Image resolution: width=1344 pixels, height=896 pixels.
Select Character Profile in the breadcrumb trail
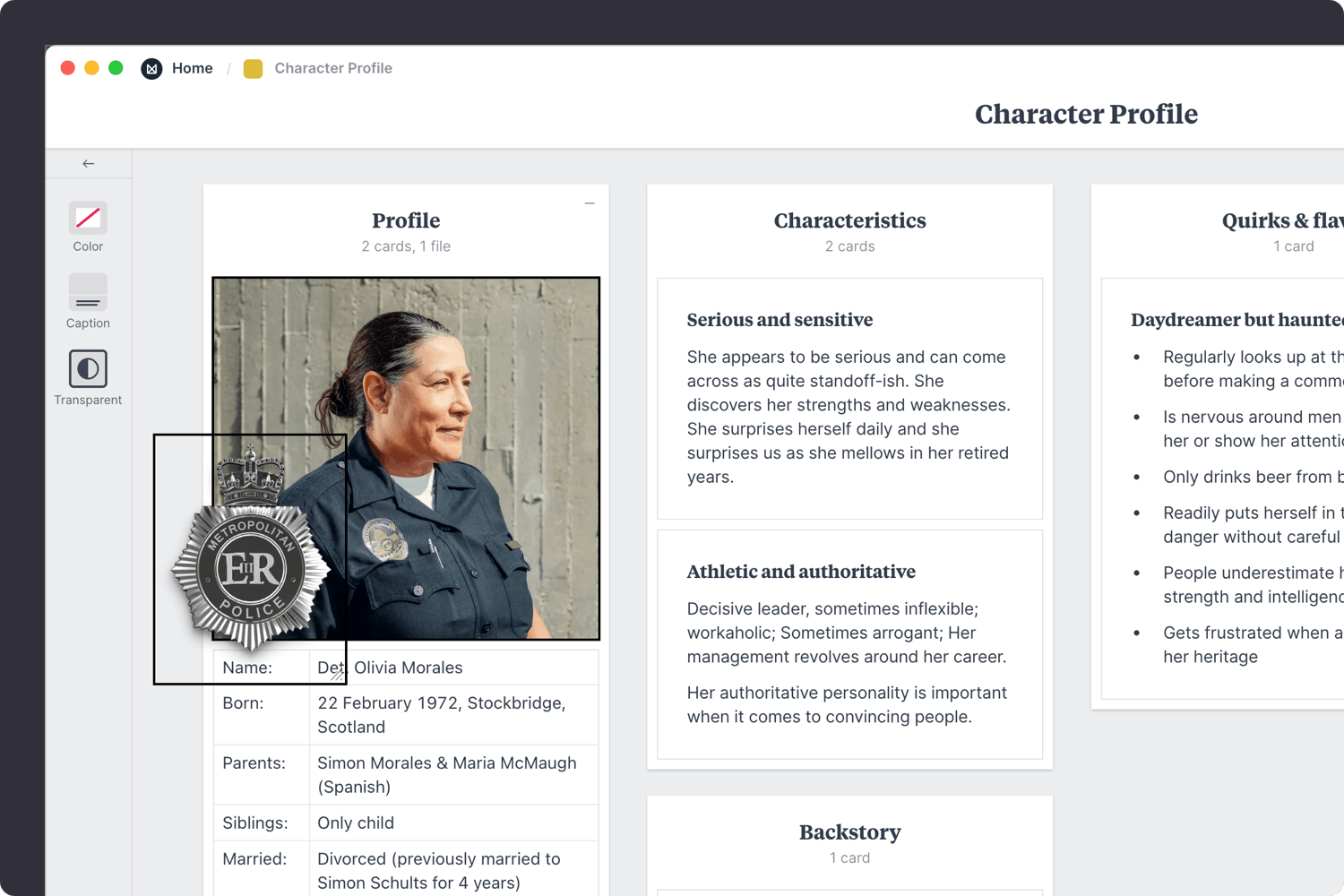tap(333, 68)
